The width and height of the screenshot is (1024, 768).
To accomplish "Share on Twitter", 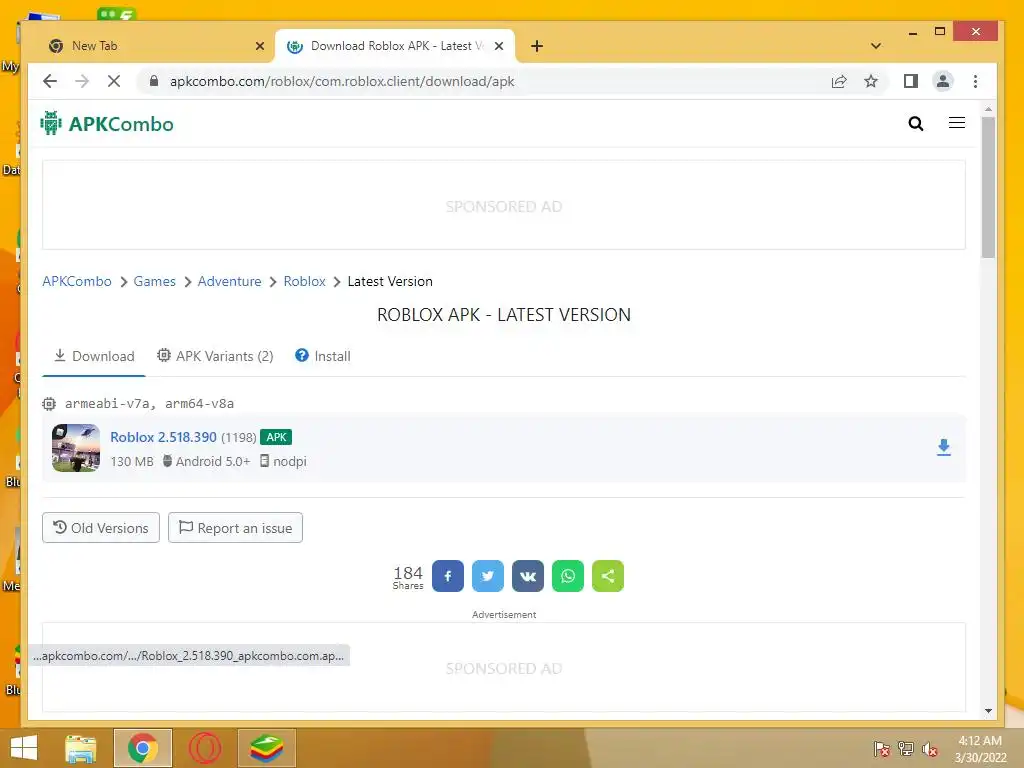I will click(488, 576).
